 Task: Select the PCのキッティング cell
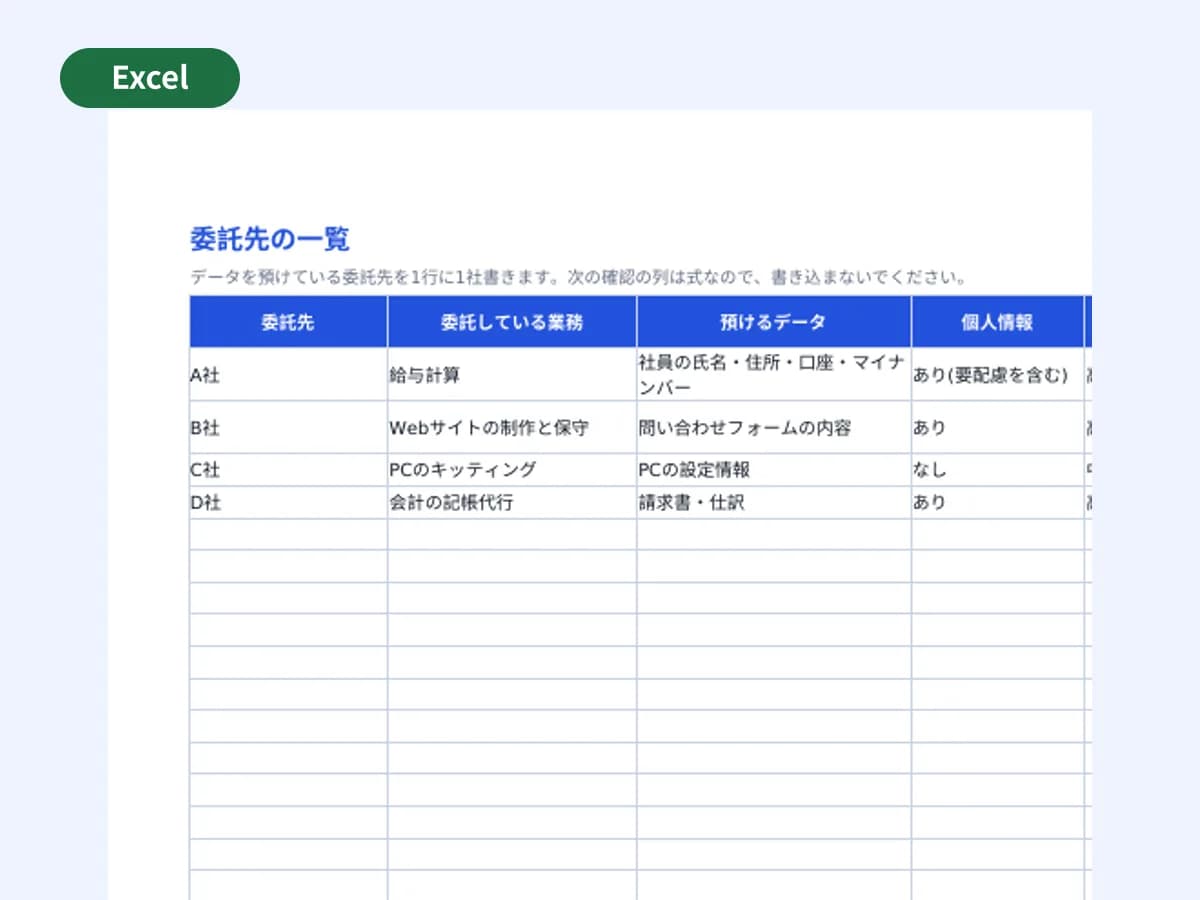(512, 470)
